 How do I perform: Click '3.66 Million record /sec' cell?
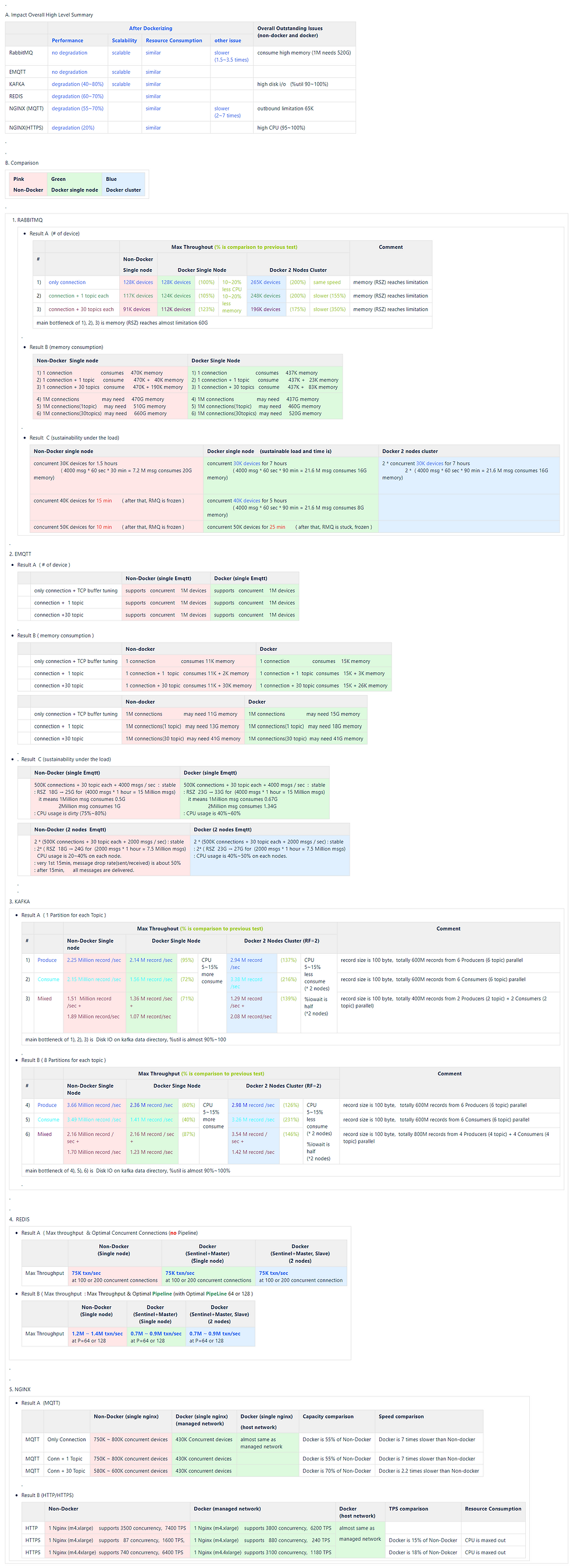pyautogui.click(x=94, y=1105)
